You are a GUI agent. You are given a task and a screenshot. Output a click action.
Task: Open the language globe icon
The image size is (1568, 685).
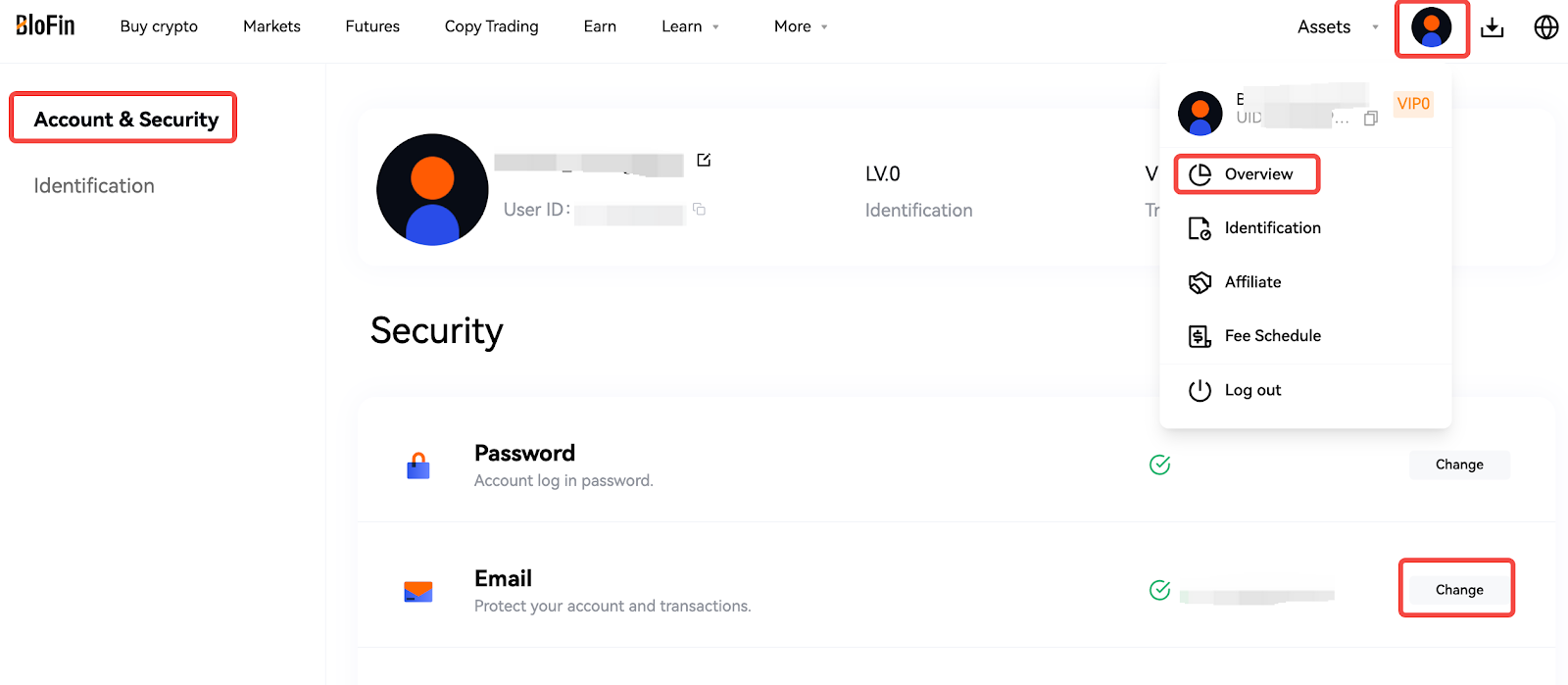coord(1545,27)
